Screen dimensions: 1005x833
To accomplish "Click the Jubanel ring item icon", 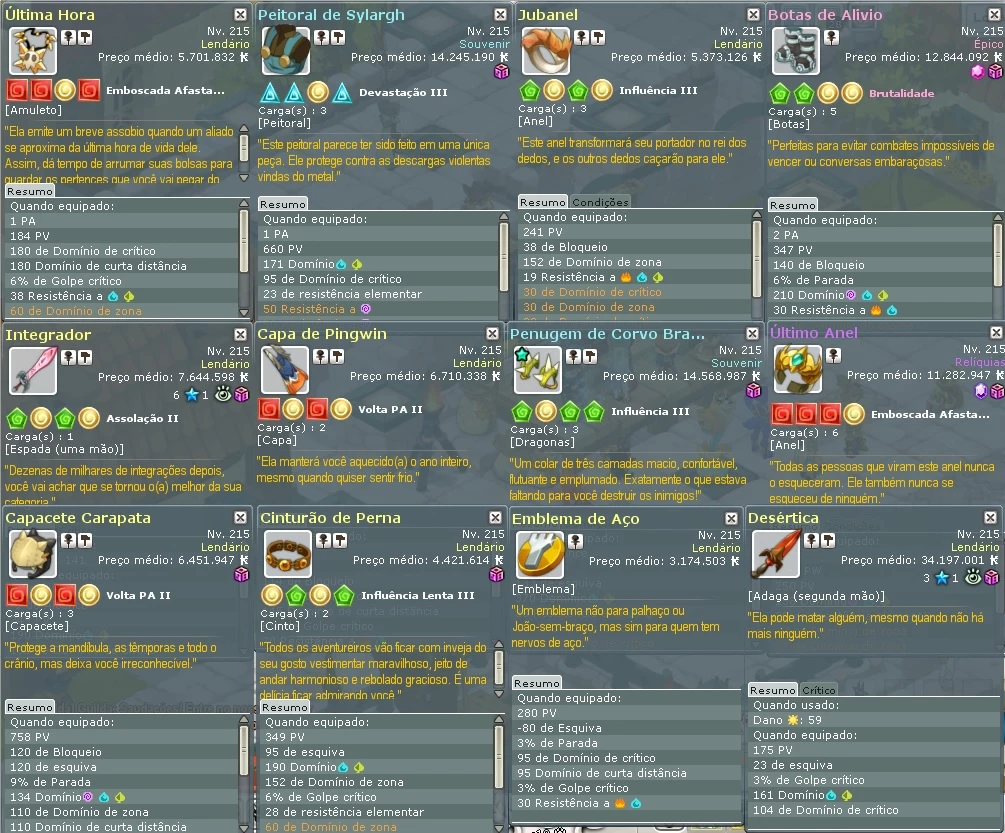I will [x=546, y=51].
